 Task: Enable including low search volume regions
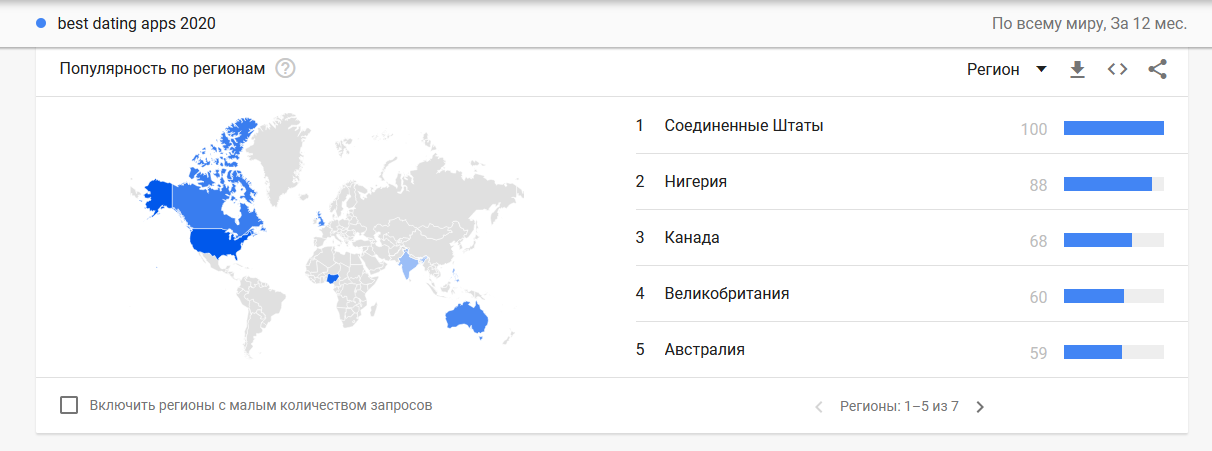pos(69,405)
